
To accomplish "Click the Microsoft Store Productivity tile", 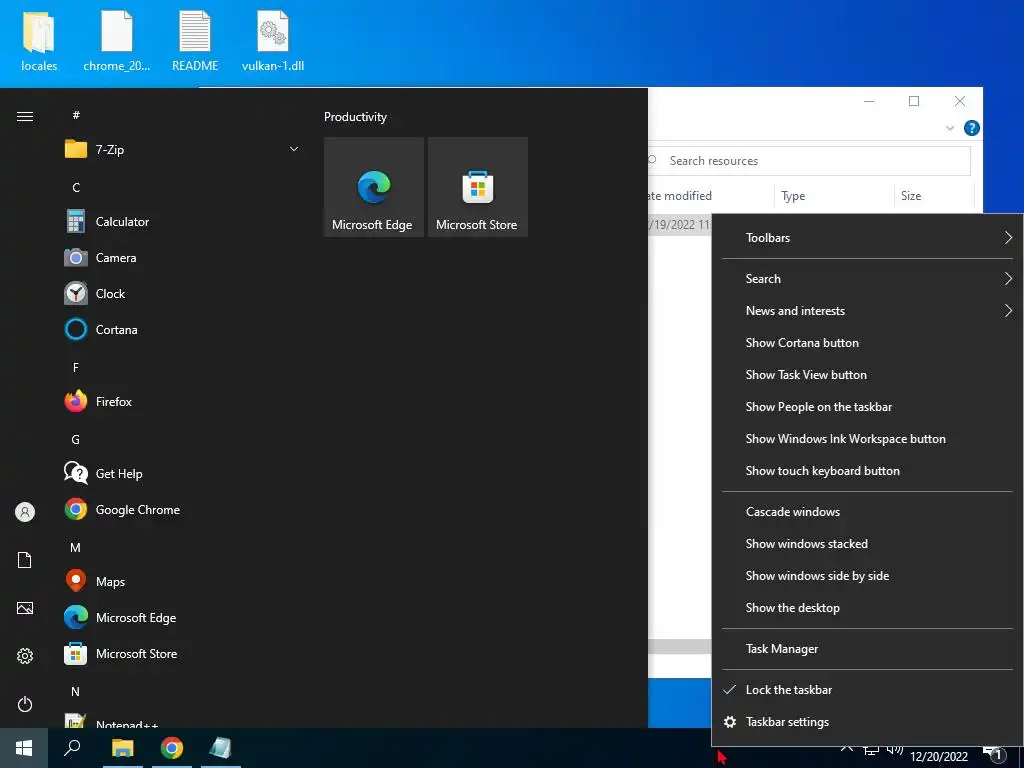I will click(x=477, y=187).
